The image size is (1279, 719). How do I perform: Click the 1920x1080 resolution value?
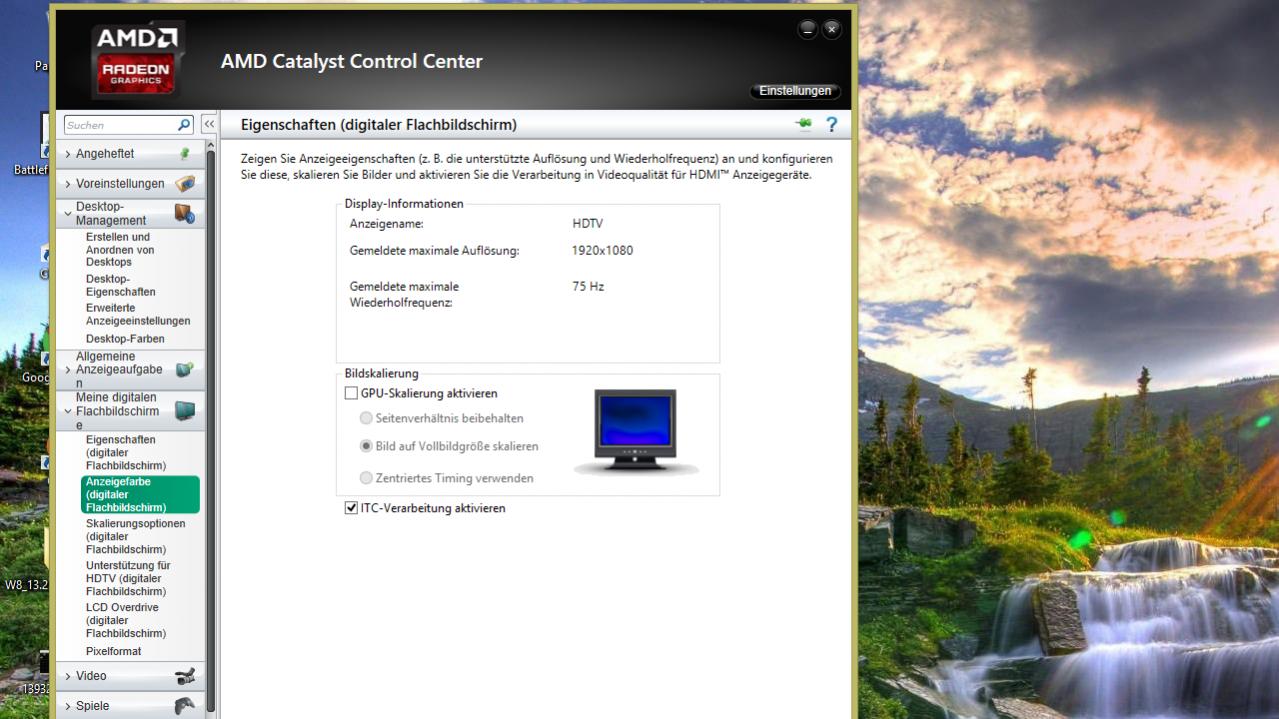tap(603, 251)
